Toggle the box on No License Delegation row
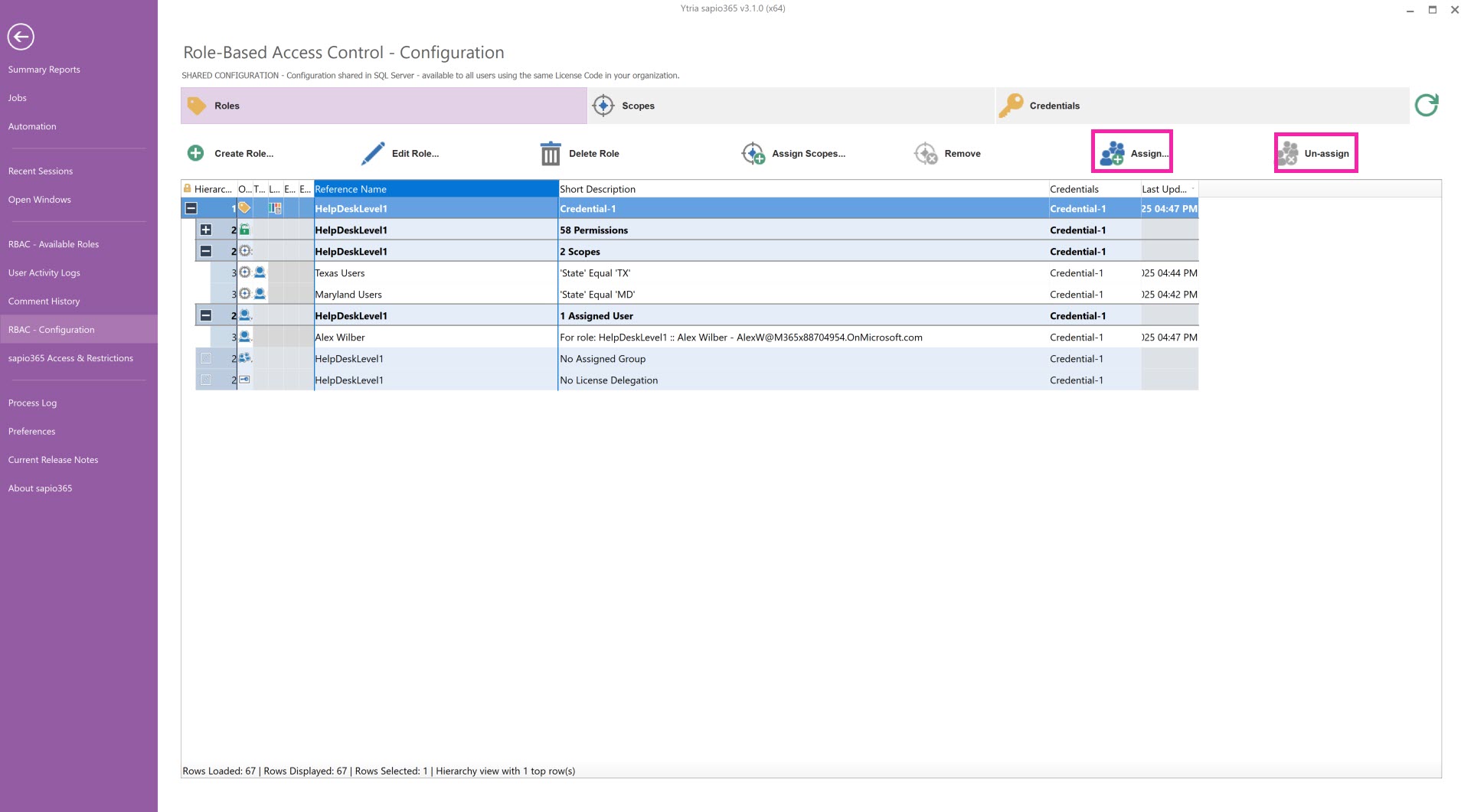 coord(206,380)
